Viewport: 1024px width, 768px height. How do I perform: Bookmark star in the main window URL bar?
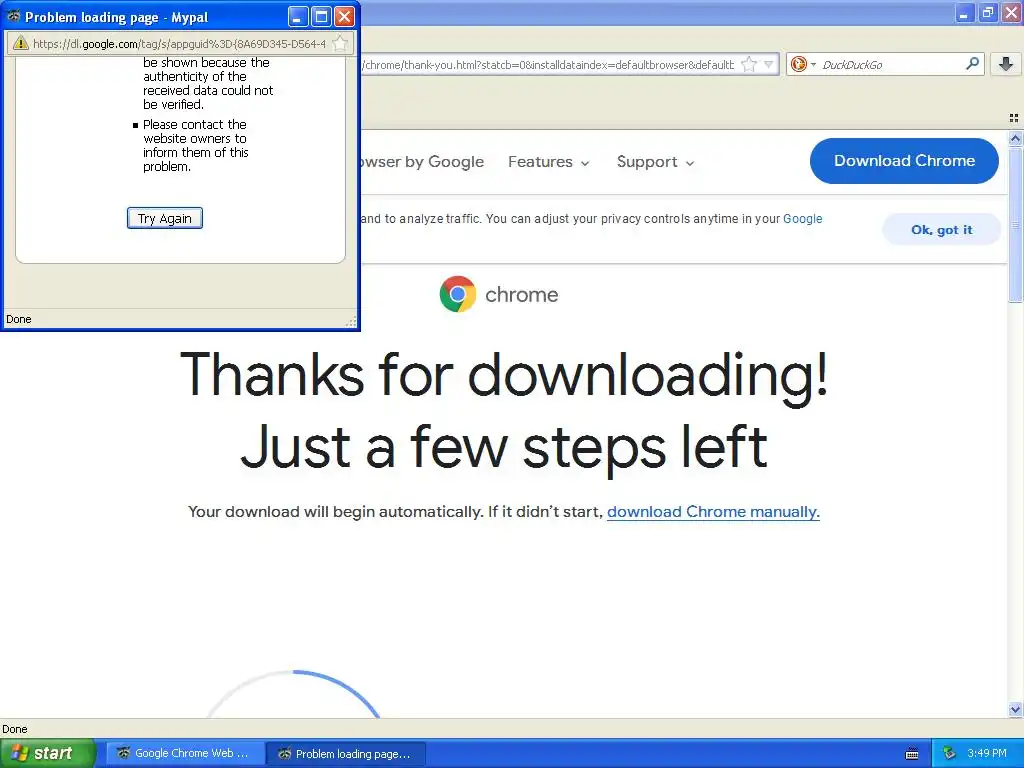[749, 64]
